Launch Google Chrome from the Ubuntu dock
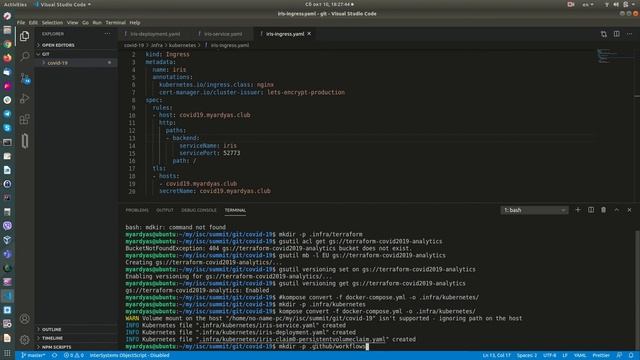The image size is (640, 360). pyautogui.click(x=7, y=44)
